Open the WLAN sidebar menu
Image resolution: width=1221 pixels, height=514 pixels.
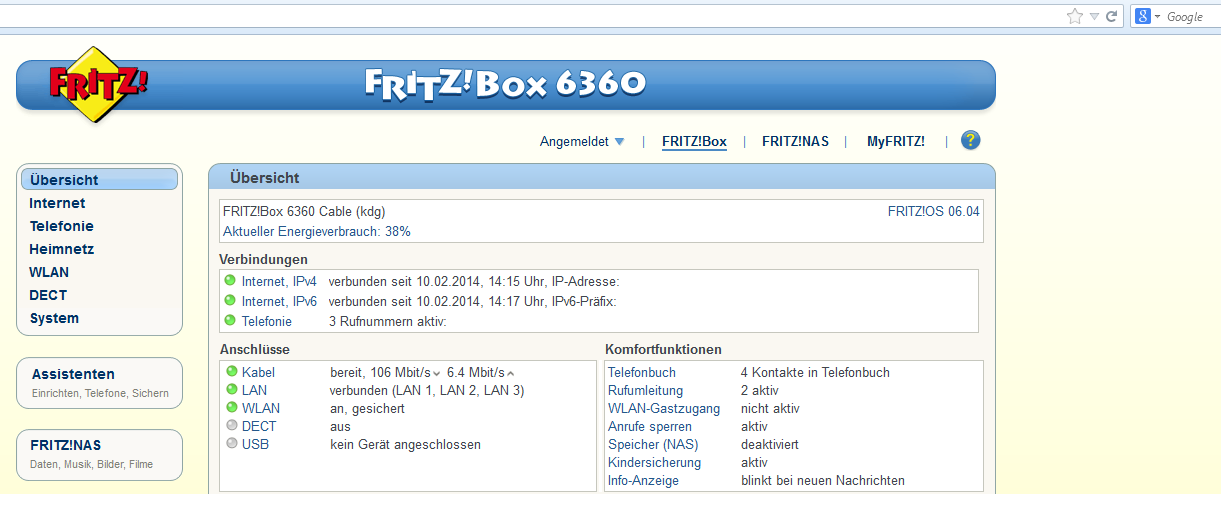[x=49, y=272]
